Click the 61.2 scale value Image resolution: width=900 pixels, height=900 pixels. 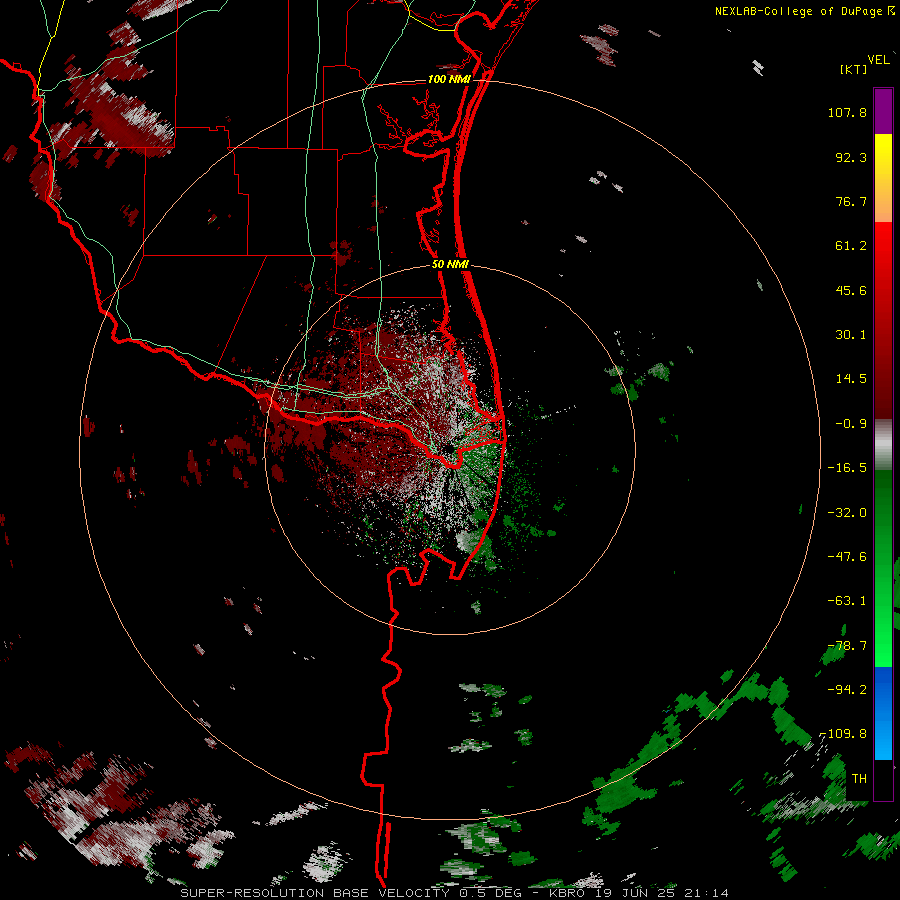(x=851, y=246)
